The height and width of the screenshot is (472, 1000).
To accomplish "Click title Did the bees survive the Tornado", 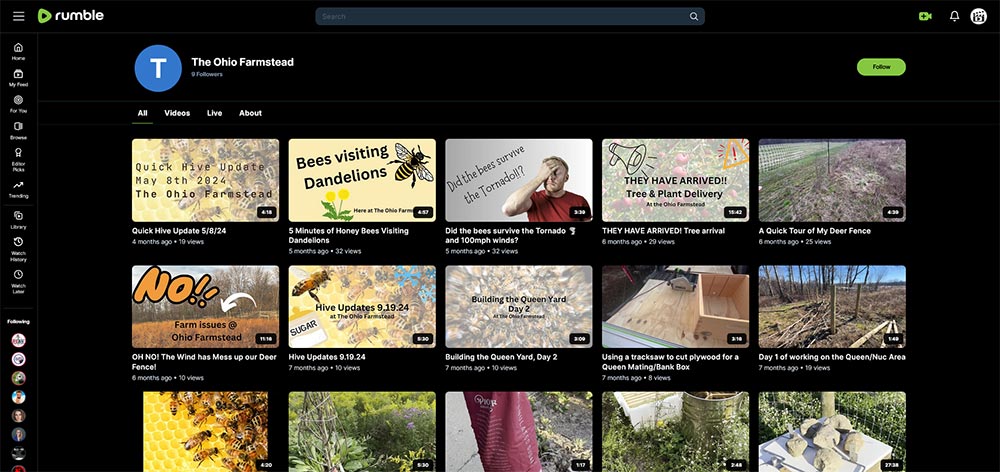I will coord(511,235).
